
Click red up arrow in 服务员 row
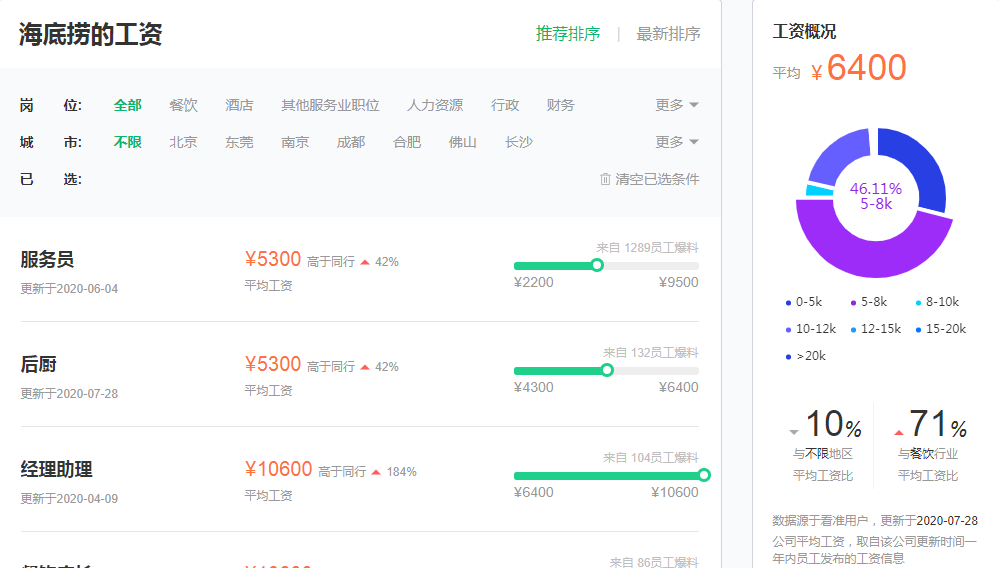(x=365, y=262)
